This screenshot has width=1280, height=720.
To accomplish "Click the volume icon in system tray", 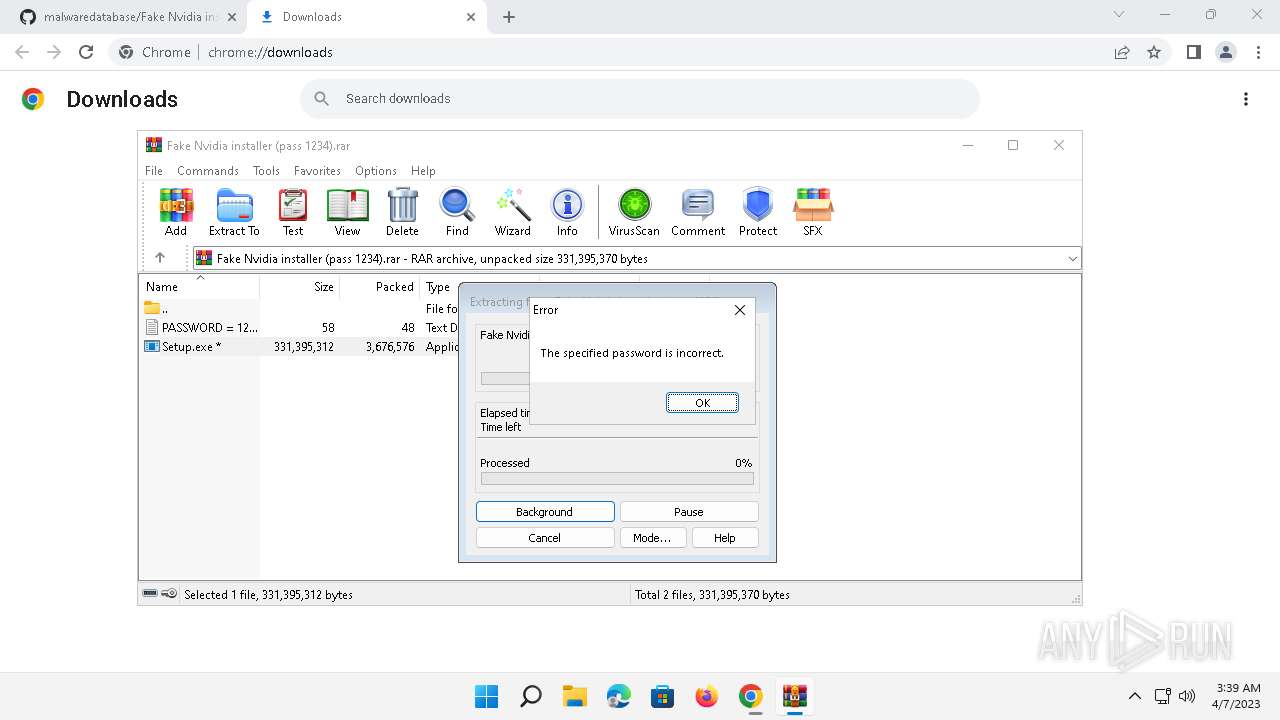I will pos(1188,696).
